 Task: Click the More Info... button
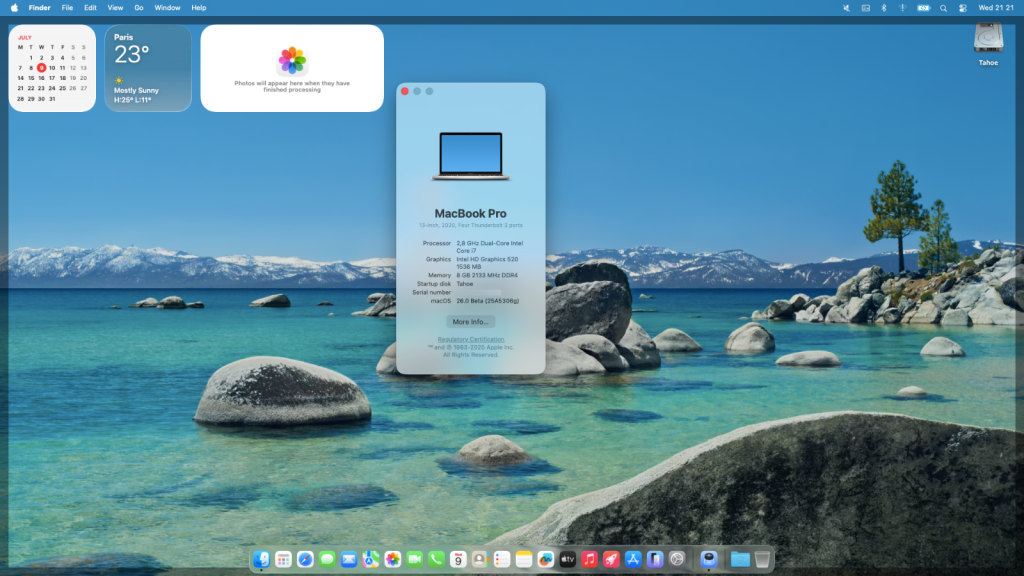coord(470,322)
